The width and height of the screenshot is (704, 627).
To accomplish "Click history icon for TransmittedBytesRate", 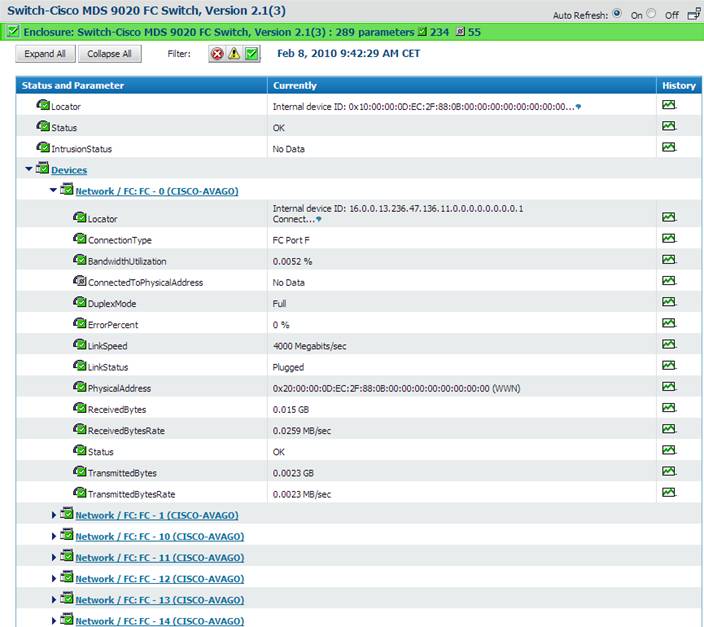I will point(668,493).
